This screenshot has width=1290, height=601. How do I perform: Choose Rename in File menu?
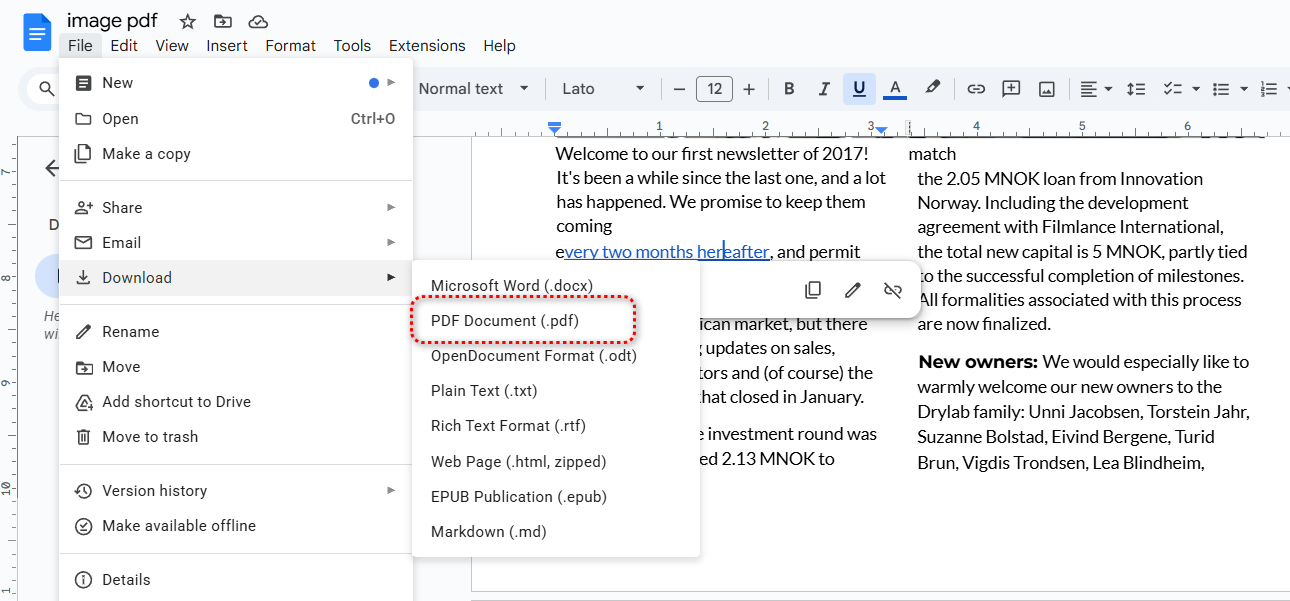(236, 332)
